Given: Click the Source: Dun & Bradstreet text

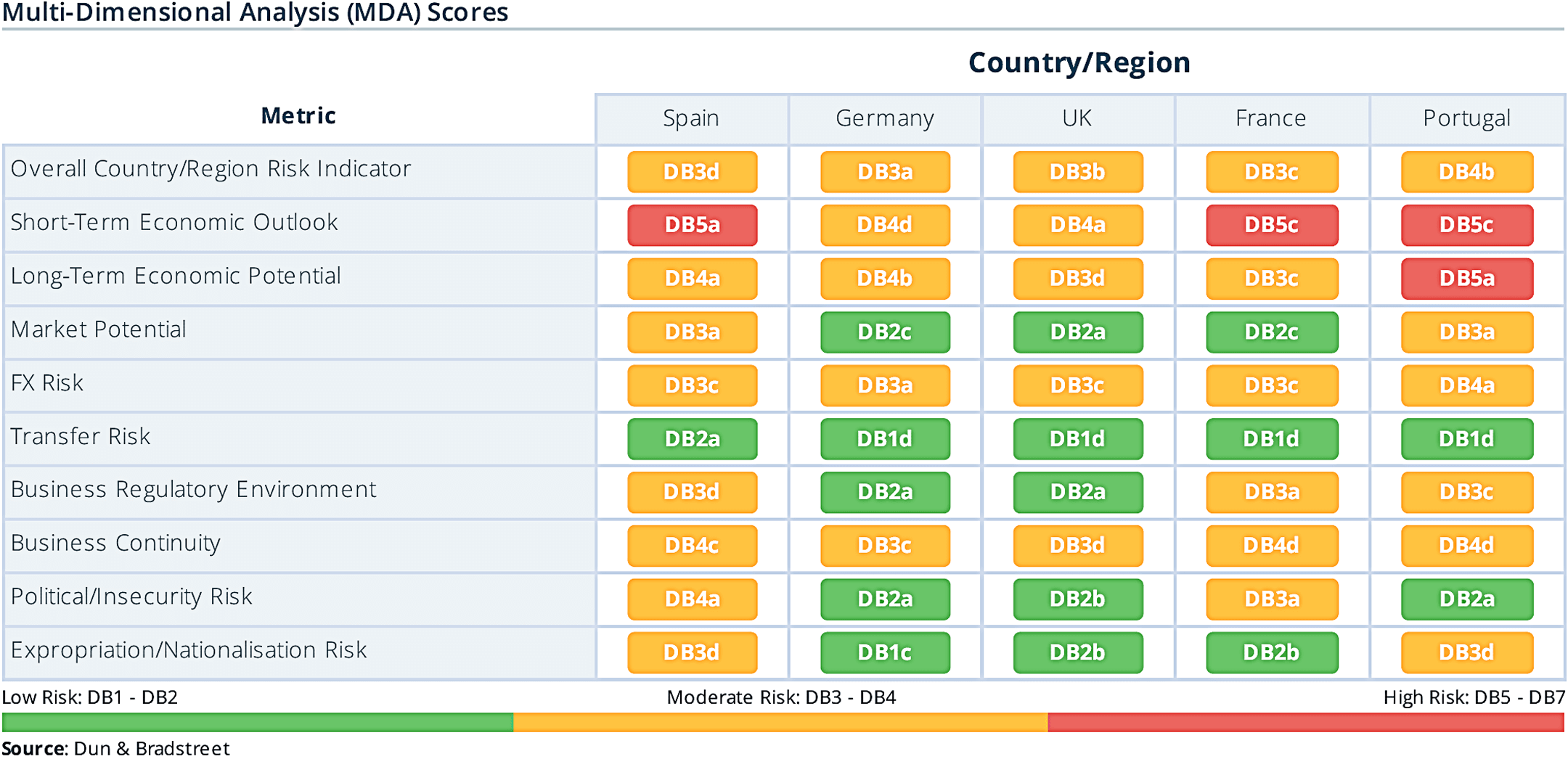Looking at the screenshot, I should 115,748.
